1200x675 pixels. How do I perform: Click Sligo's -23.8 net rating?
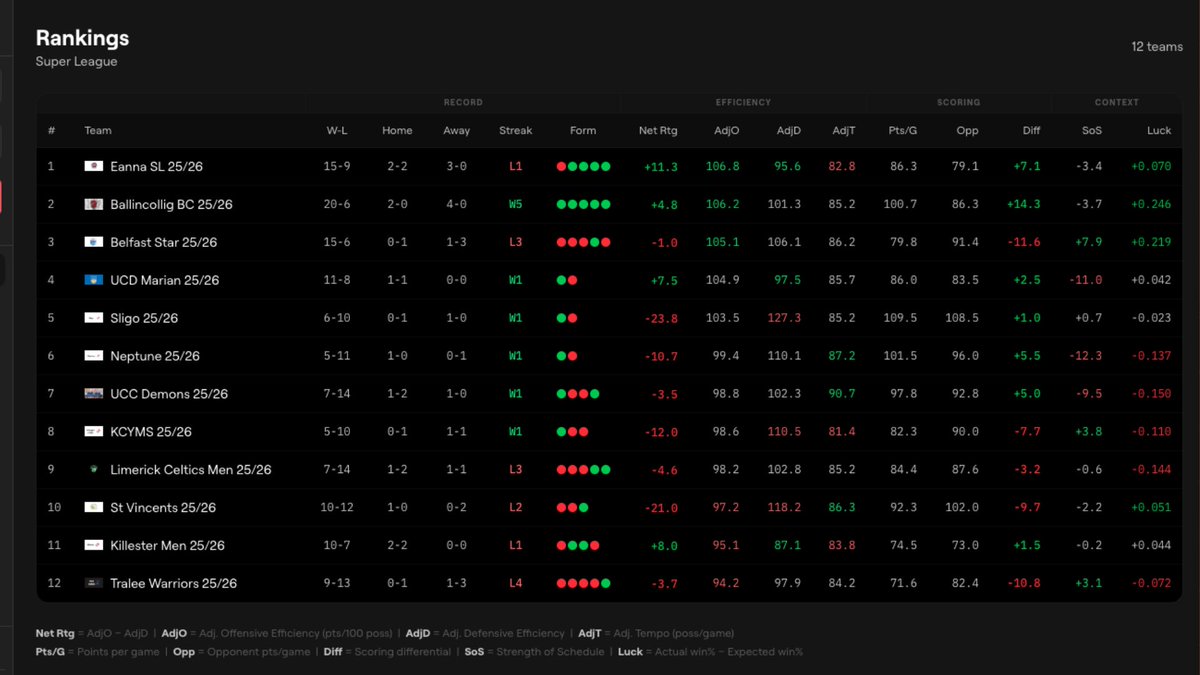[660, 319]
